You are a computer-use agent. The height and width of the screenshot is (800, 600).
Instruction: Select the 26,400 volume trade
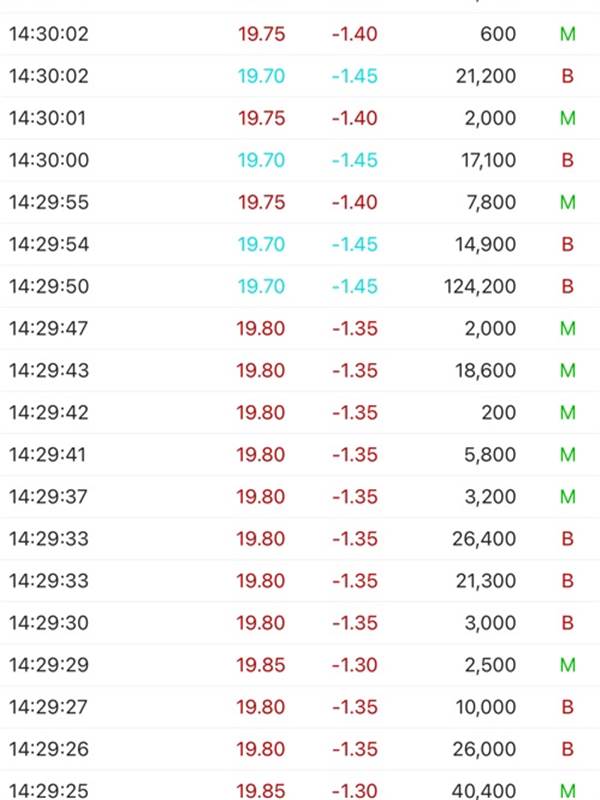pyautogui.click(x=300, y=539)
